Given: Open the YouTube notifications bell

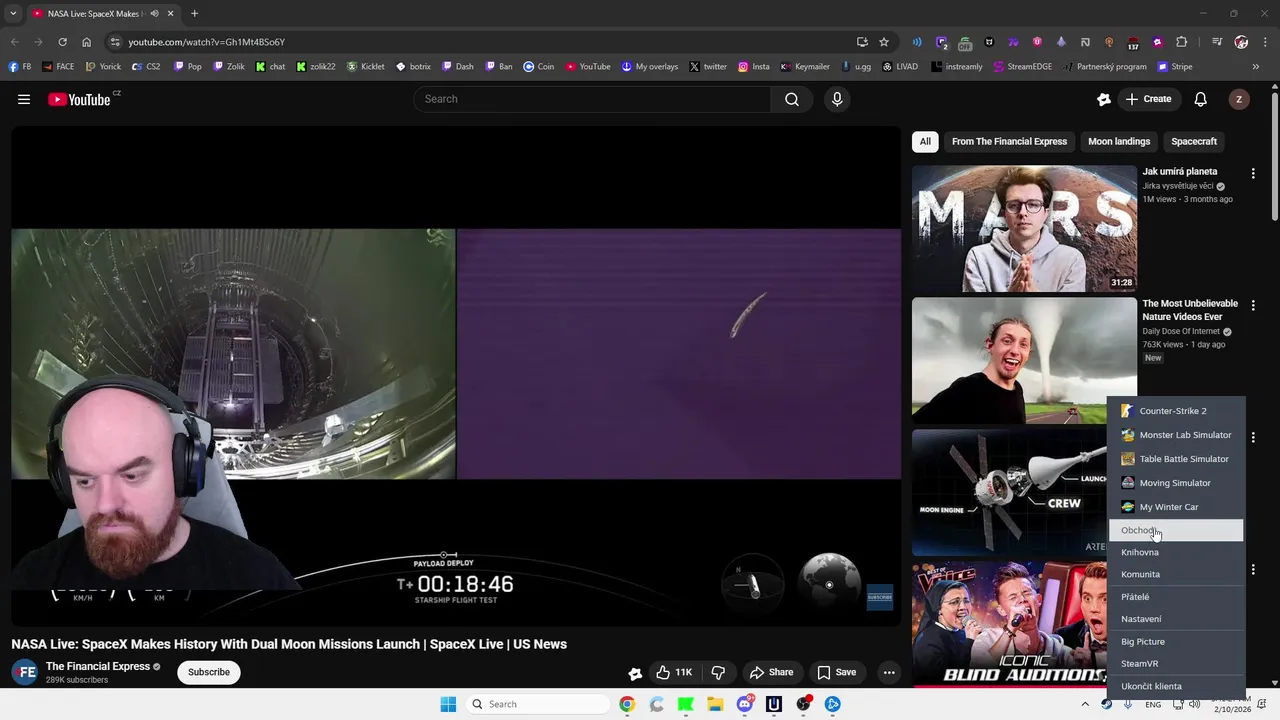Looking at the screenshot, I should pos(1201,99).
